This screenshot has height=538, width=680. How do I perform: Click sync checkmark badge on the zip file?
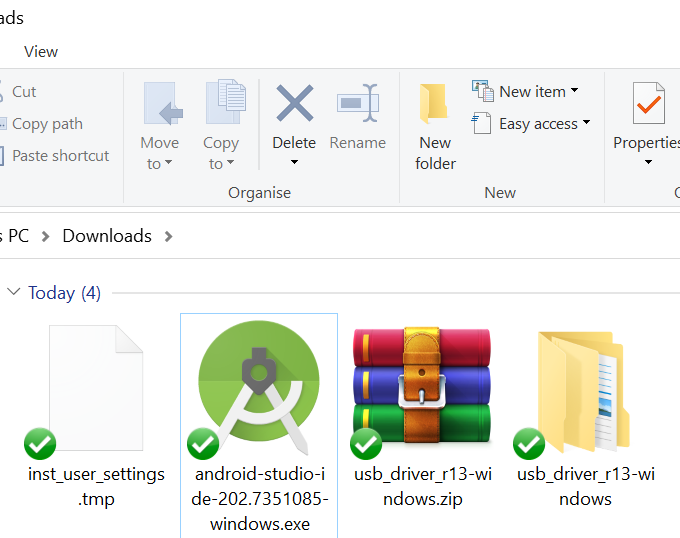point(366,443)
